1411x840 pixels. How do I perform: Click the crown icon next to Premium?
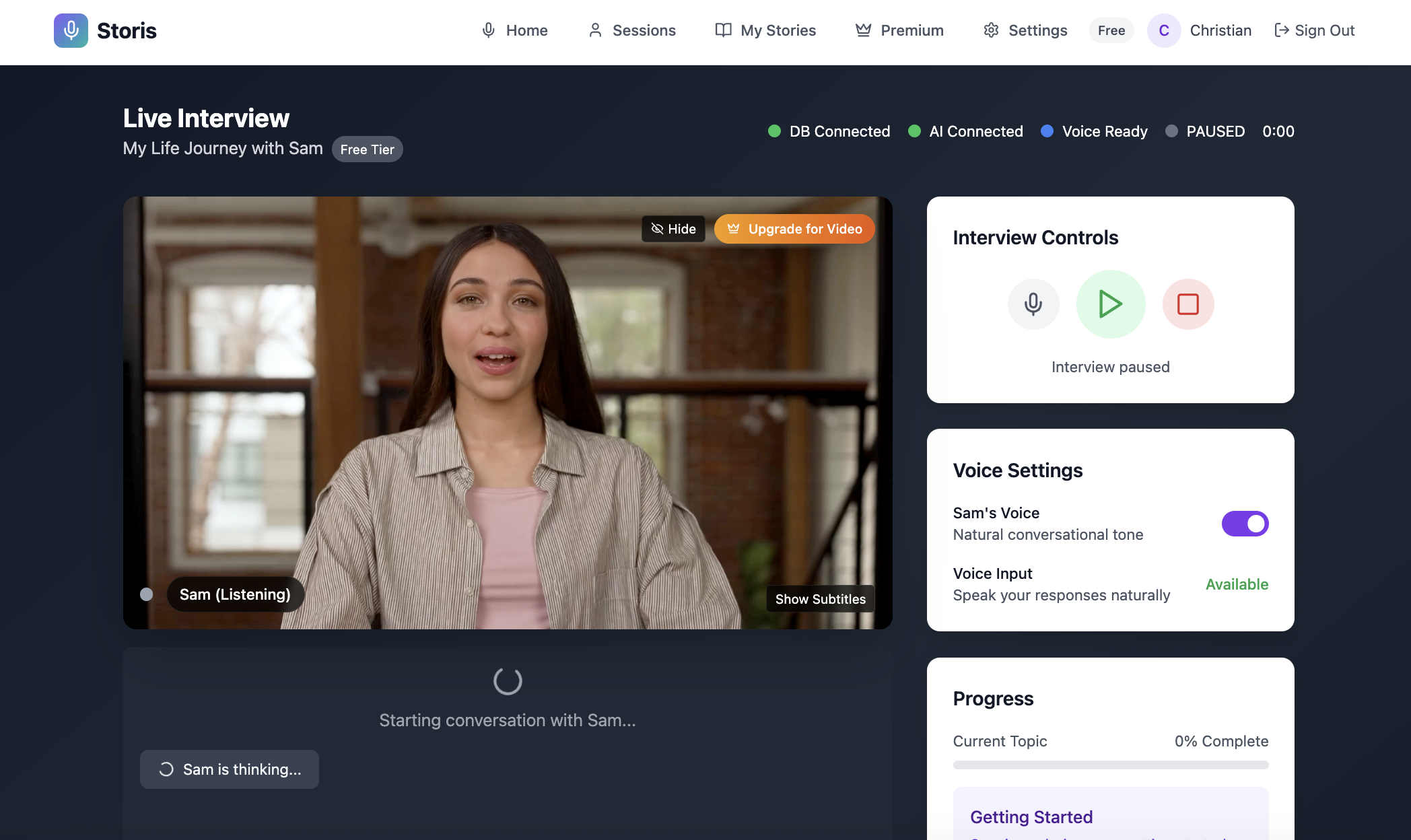(863, 30)
